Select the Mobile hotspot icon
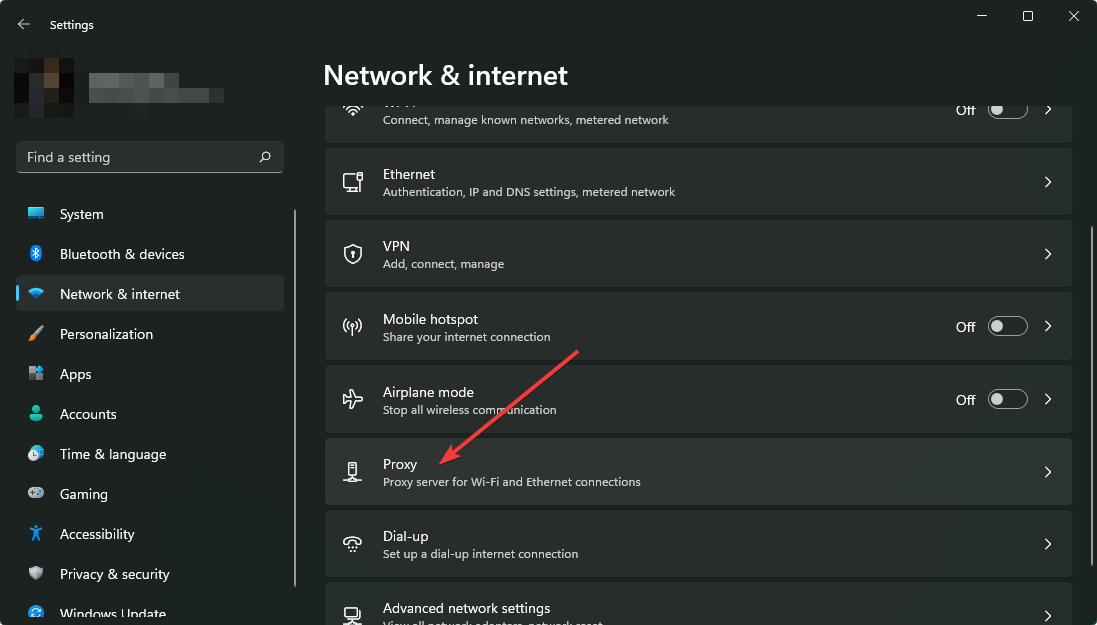Viewport: 1097px width, 625px height. pyautogui.click(x=352, y=327)
